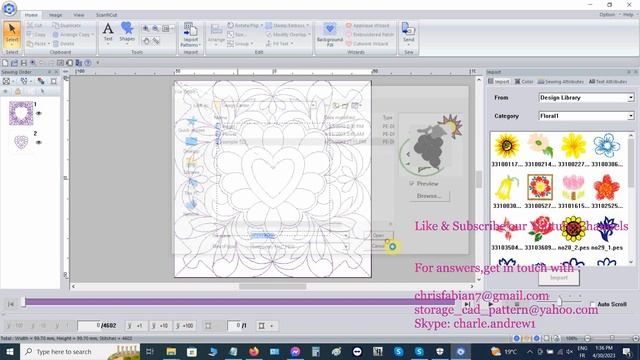Open the application menu button

coord(9,8)
